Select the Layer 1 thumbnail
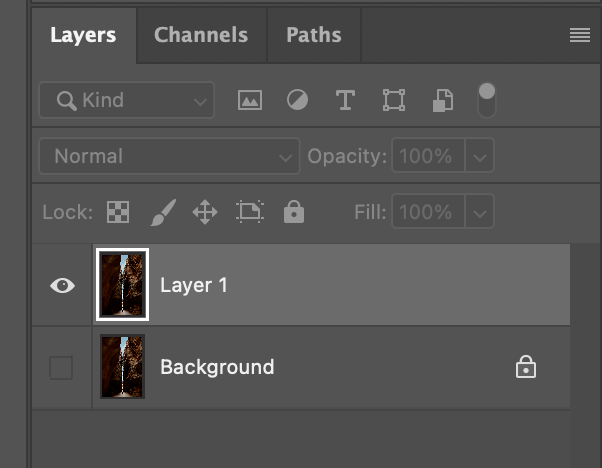The image size is (602, 468). click(122, 285)
